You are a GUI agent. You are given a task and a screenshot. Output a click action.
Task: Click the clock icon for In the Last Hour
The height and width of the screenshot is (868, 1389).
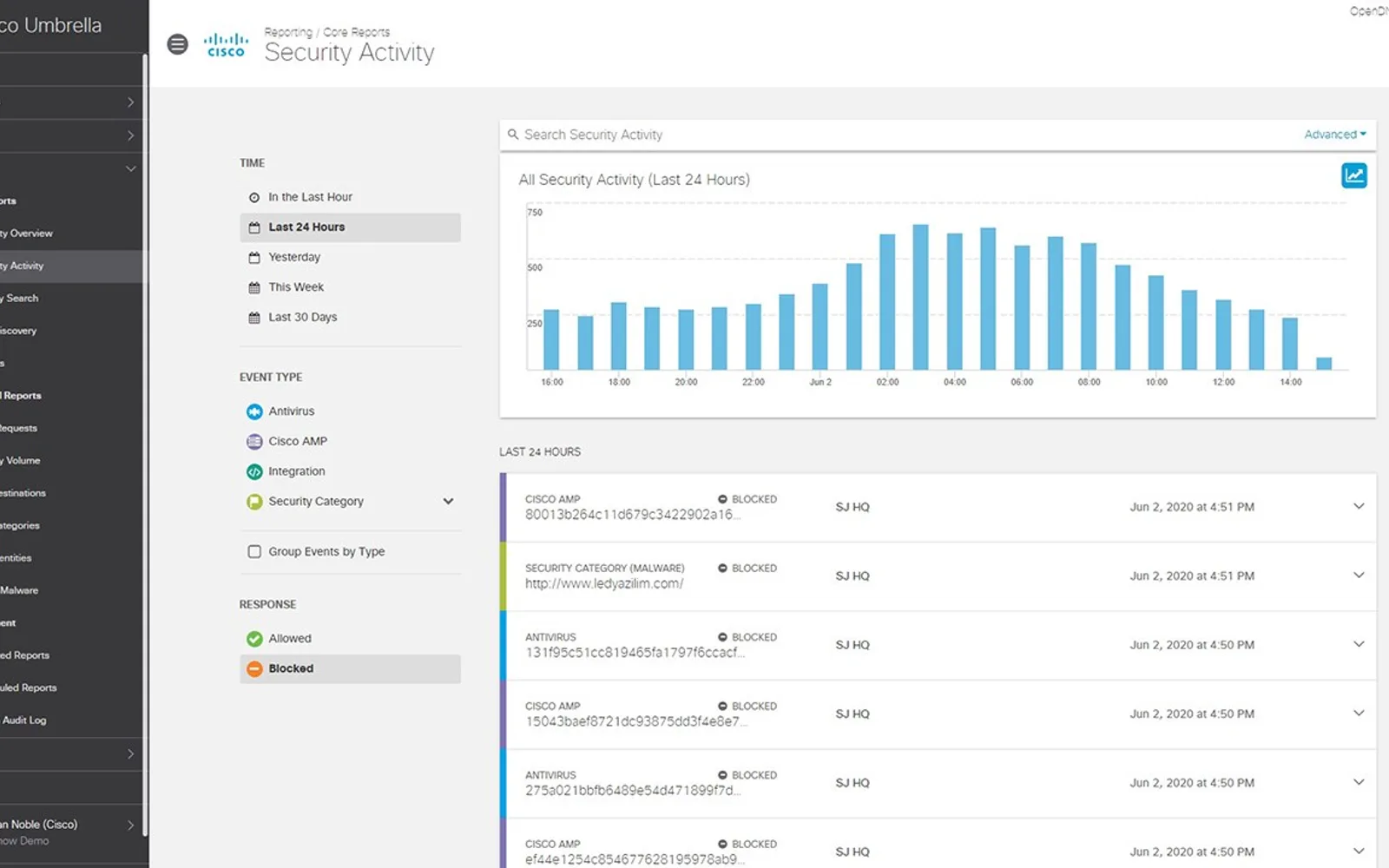pyautogui.click(x=254, y=198)
